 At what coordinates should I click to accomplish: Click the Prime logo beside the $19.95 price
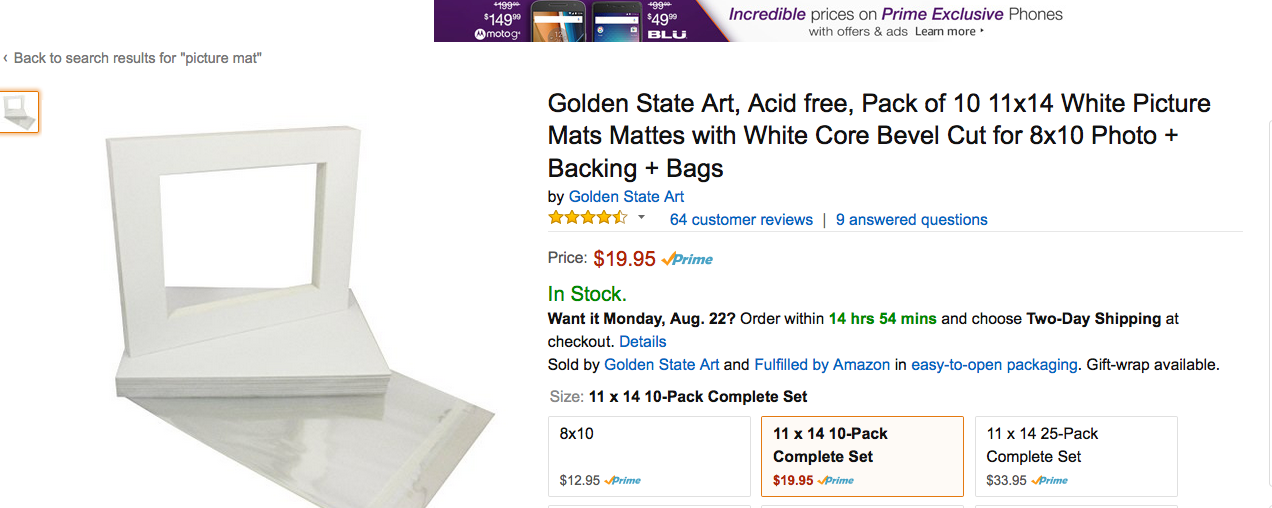pos(687,259)
